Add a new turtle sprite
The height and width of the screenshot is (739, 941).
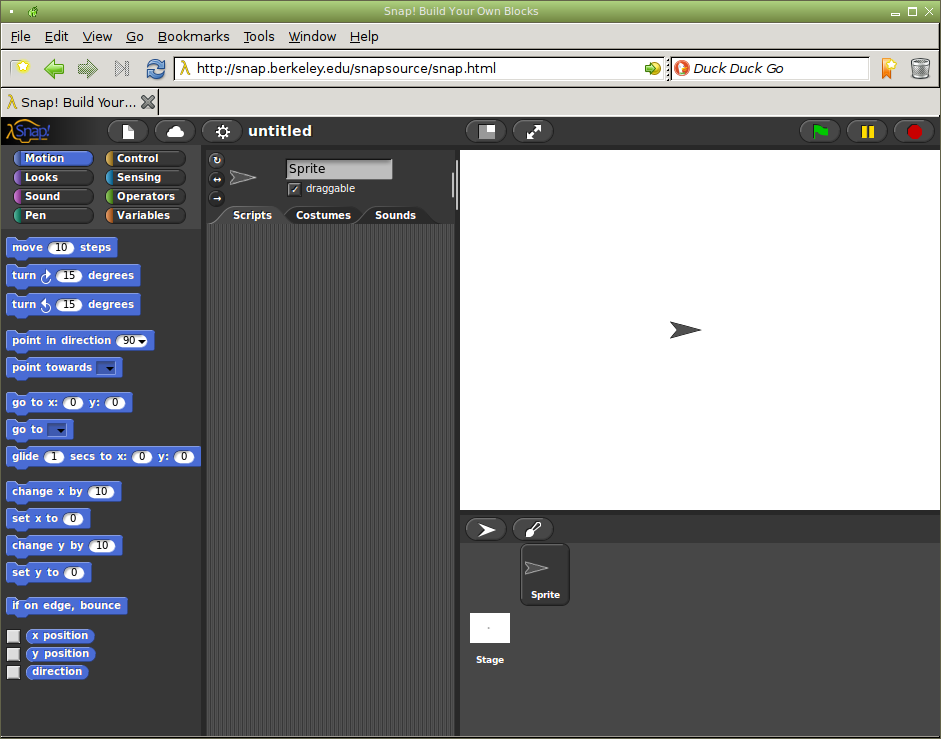click(x=486, y=529)
